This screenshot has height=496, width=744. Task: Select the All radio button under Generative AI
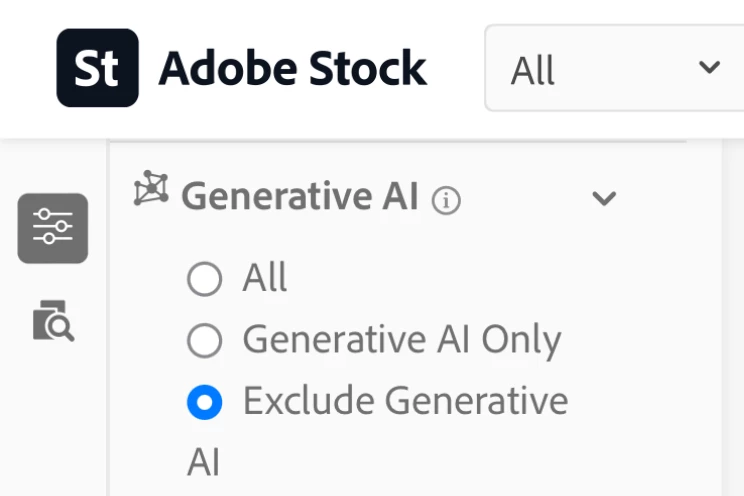pyautogui.click(x=204, y=279)
